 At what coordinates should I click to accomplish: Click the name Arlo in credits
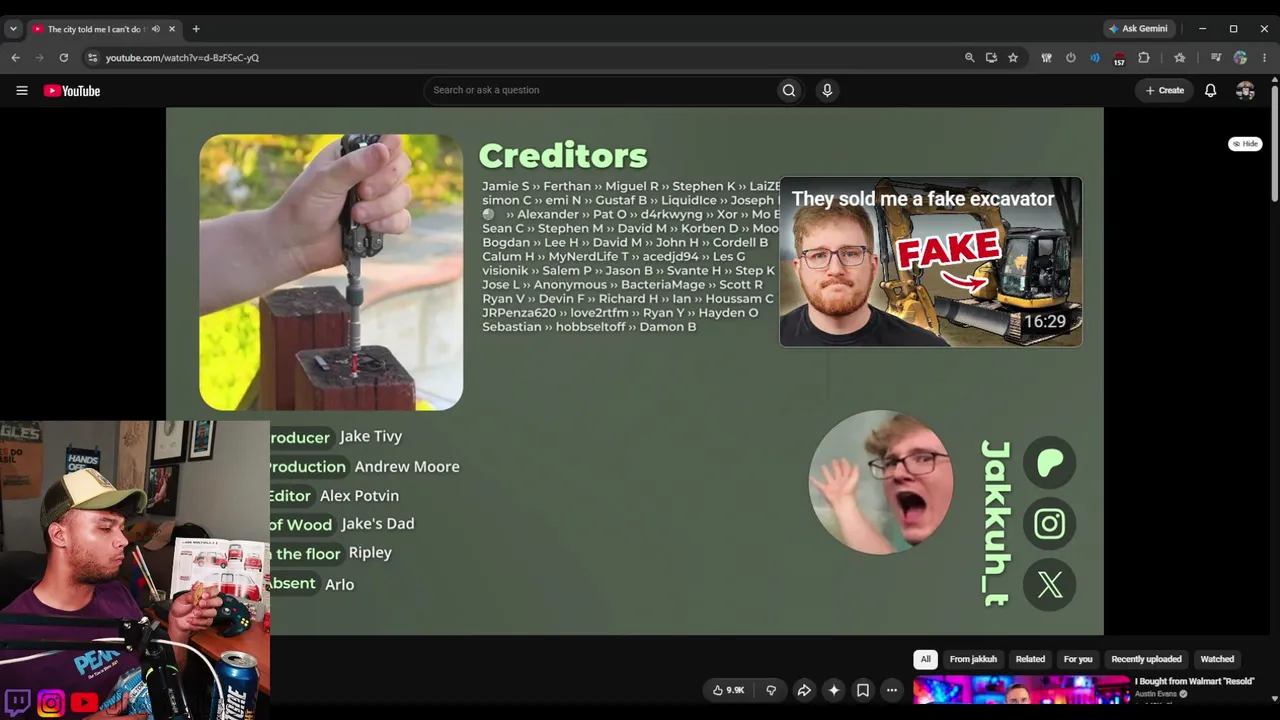click(340, 584)
